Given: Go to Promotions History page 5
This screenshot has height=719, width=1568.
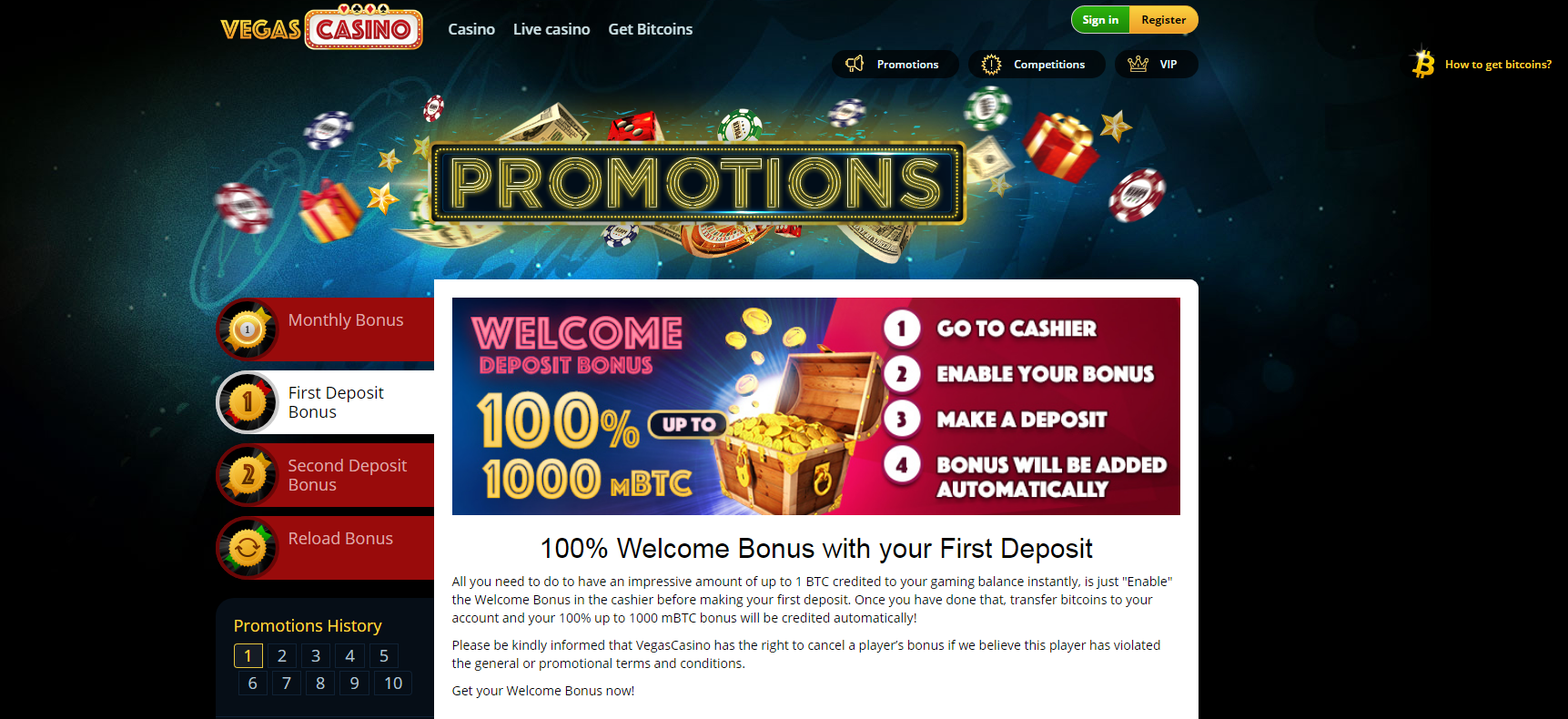Looking at the screenshot, I should coord(384,656).
